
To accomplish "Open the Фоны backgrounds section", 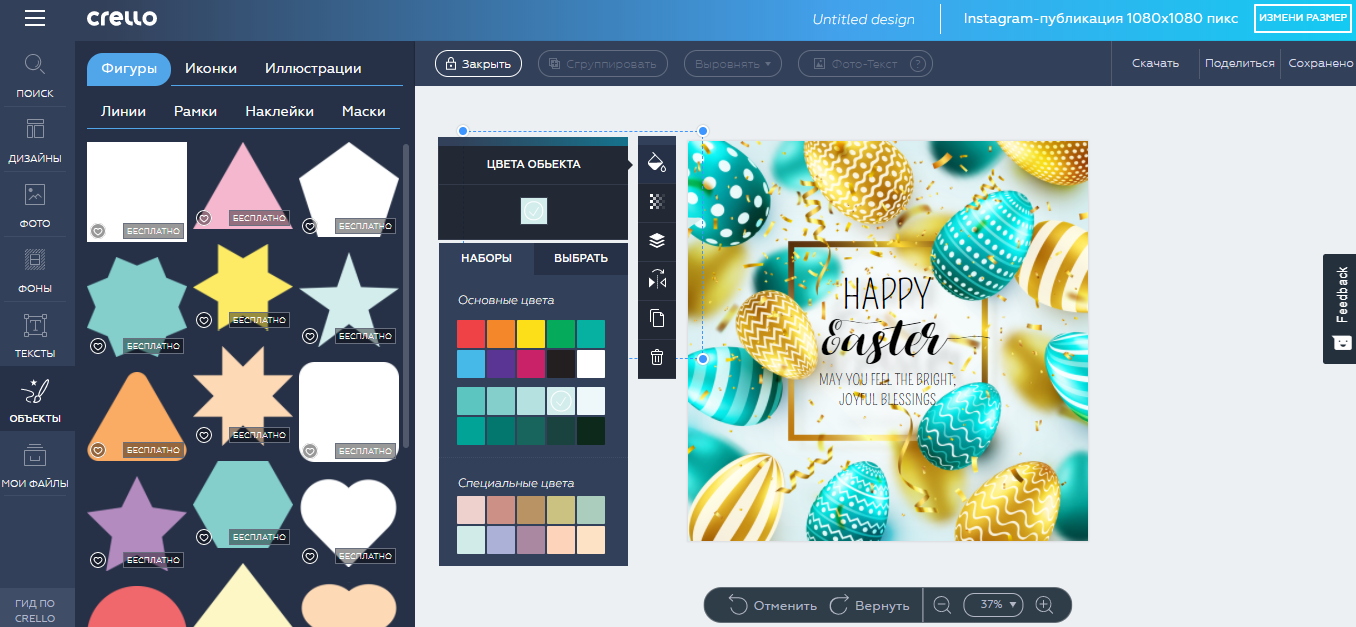I will (x=36, y=270).
